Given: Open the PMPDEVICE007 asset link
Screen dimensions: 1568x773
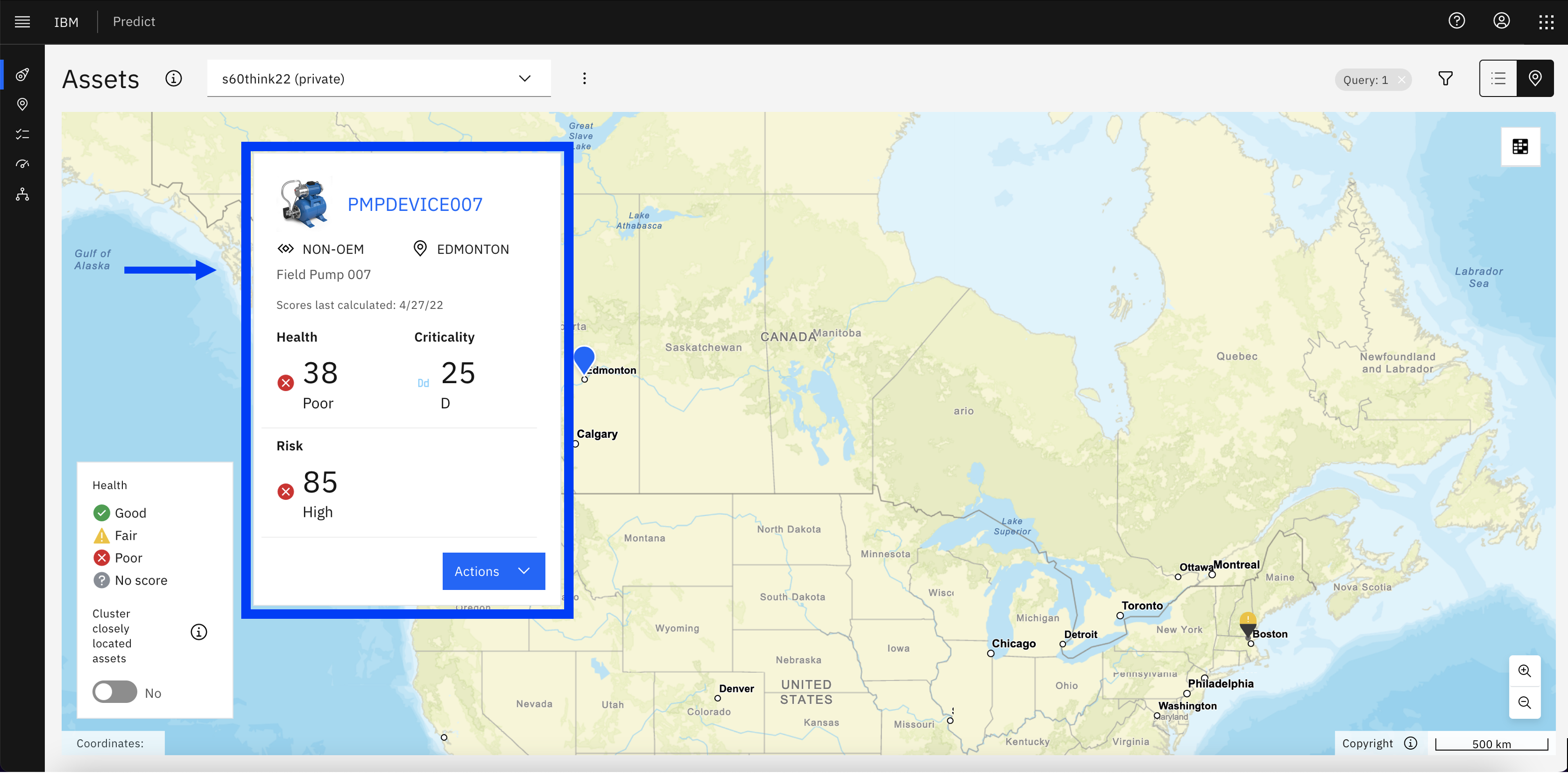Looking at the screenshot, I should [414, 204].
